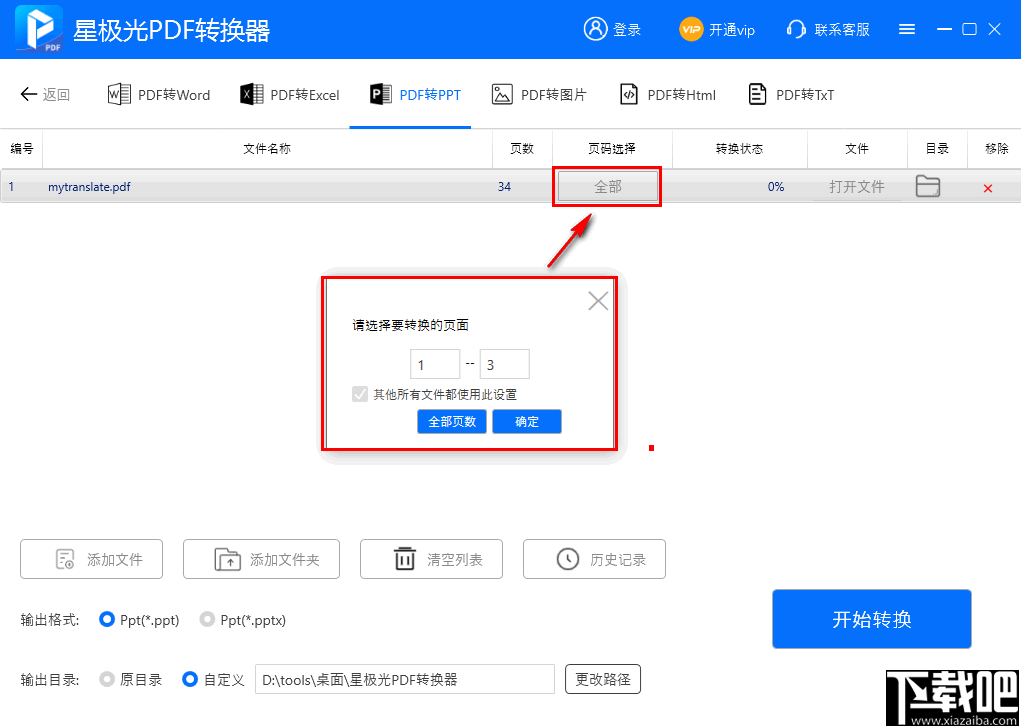Click the 0% conversion progress indicator

point(776,186)
